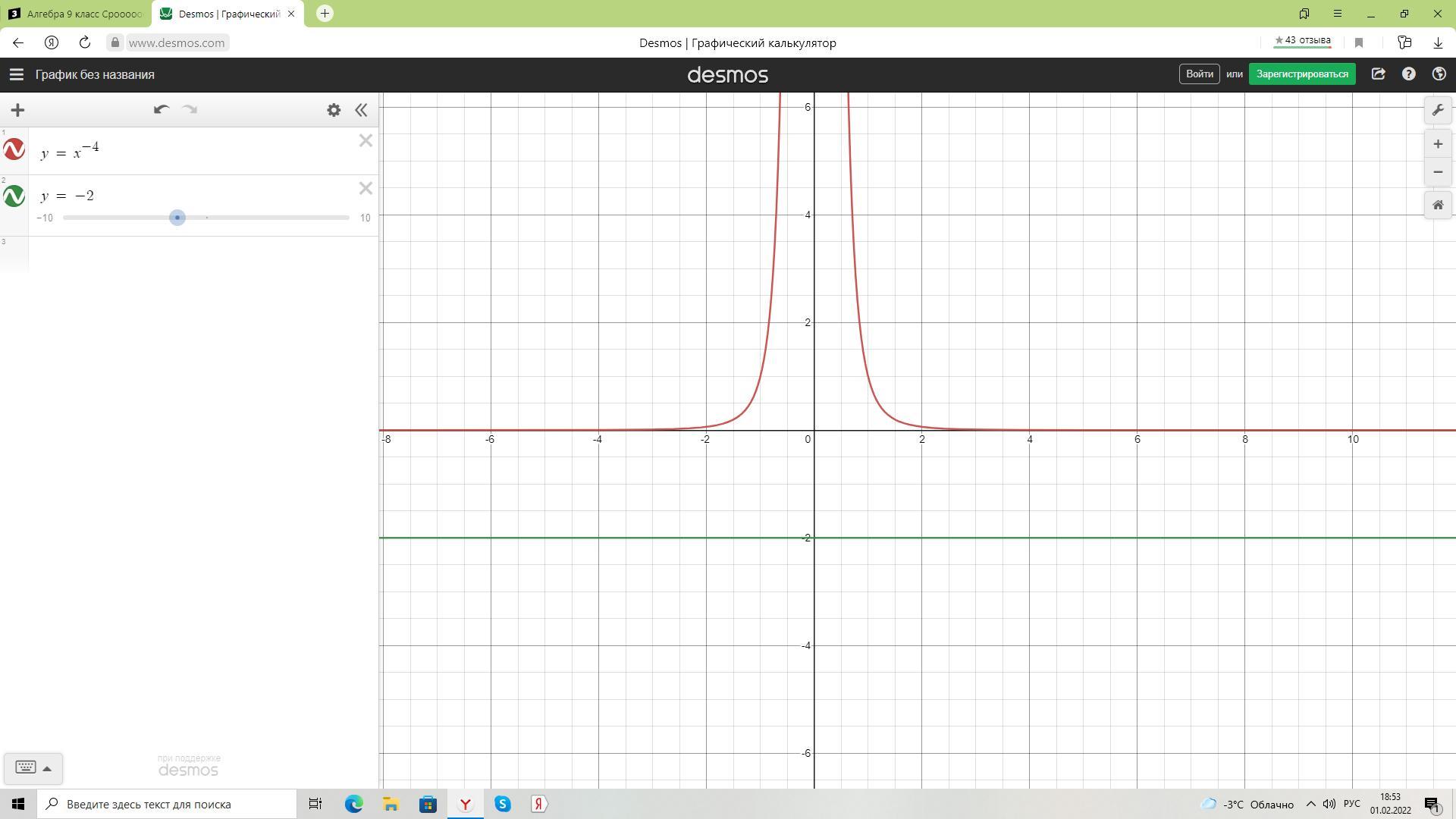
Task: Expand the add item plus menu
Action: pyautogui.click(x=17, y=110)
